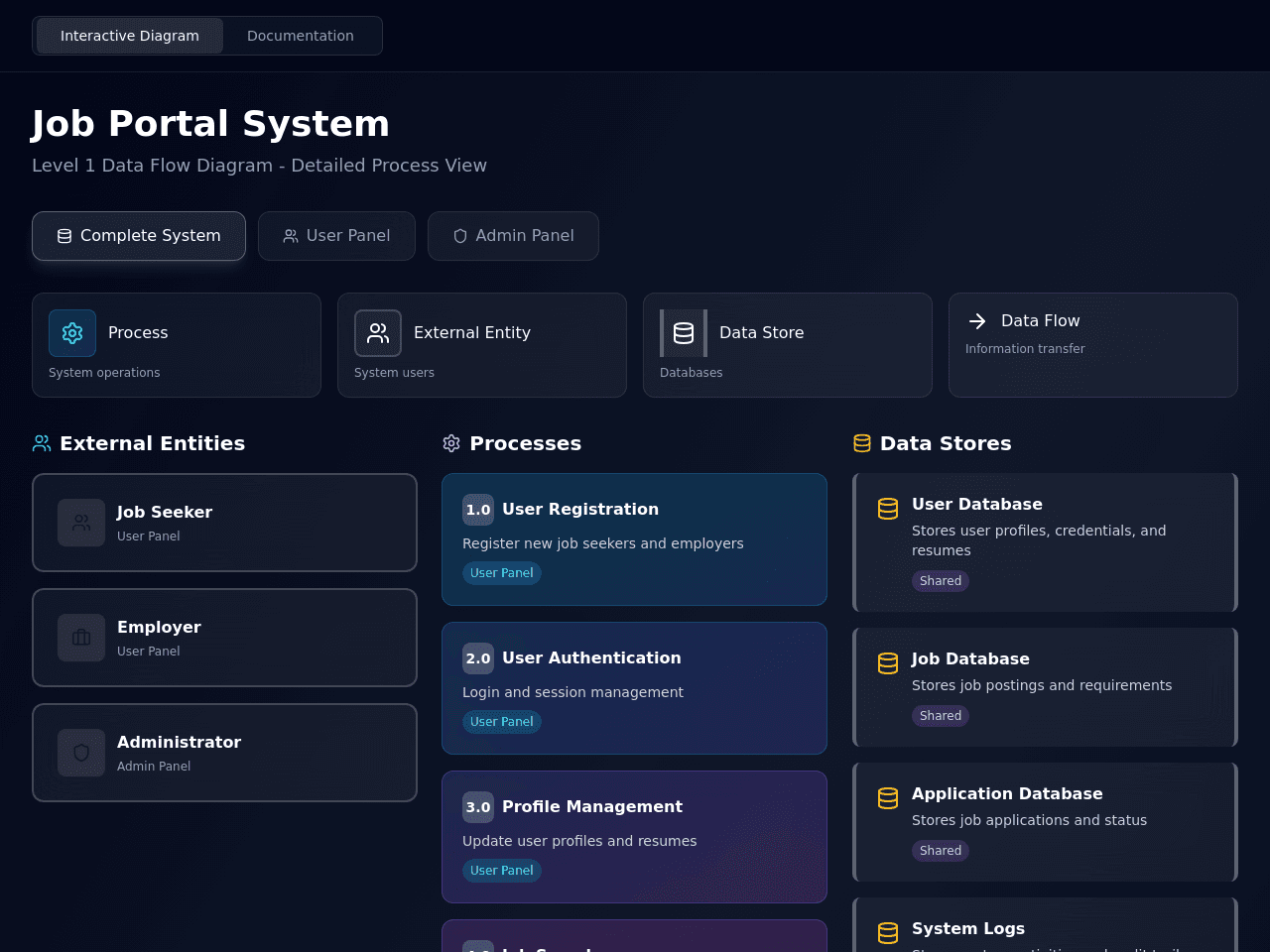Viewport: 1270px width, 952px height.
Task: Select the Complete System view
Action: click(139, 236)
